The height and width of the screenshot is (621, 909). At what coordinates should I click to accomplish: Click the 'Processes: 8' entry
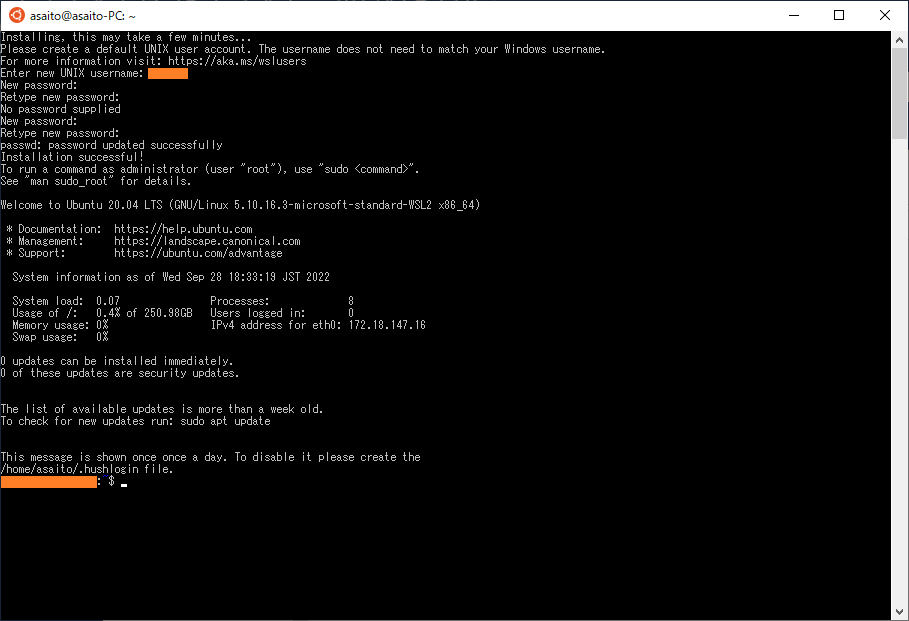282,301
